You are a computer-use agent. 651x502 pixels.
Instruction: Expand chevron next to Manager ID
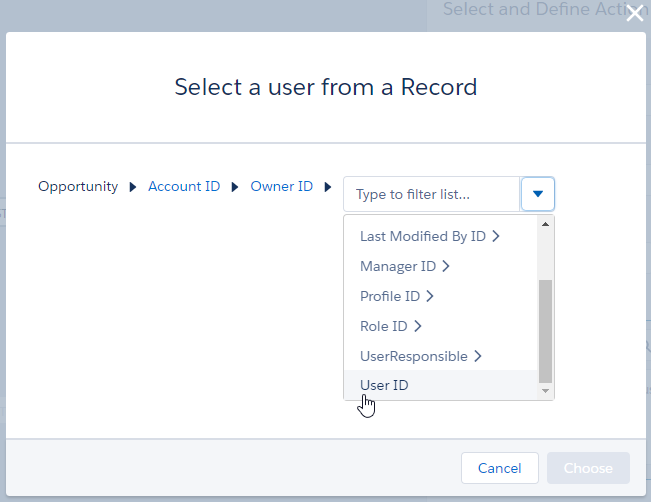pyautogui.click(x=446, y=266)
